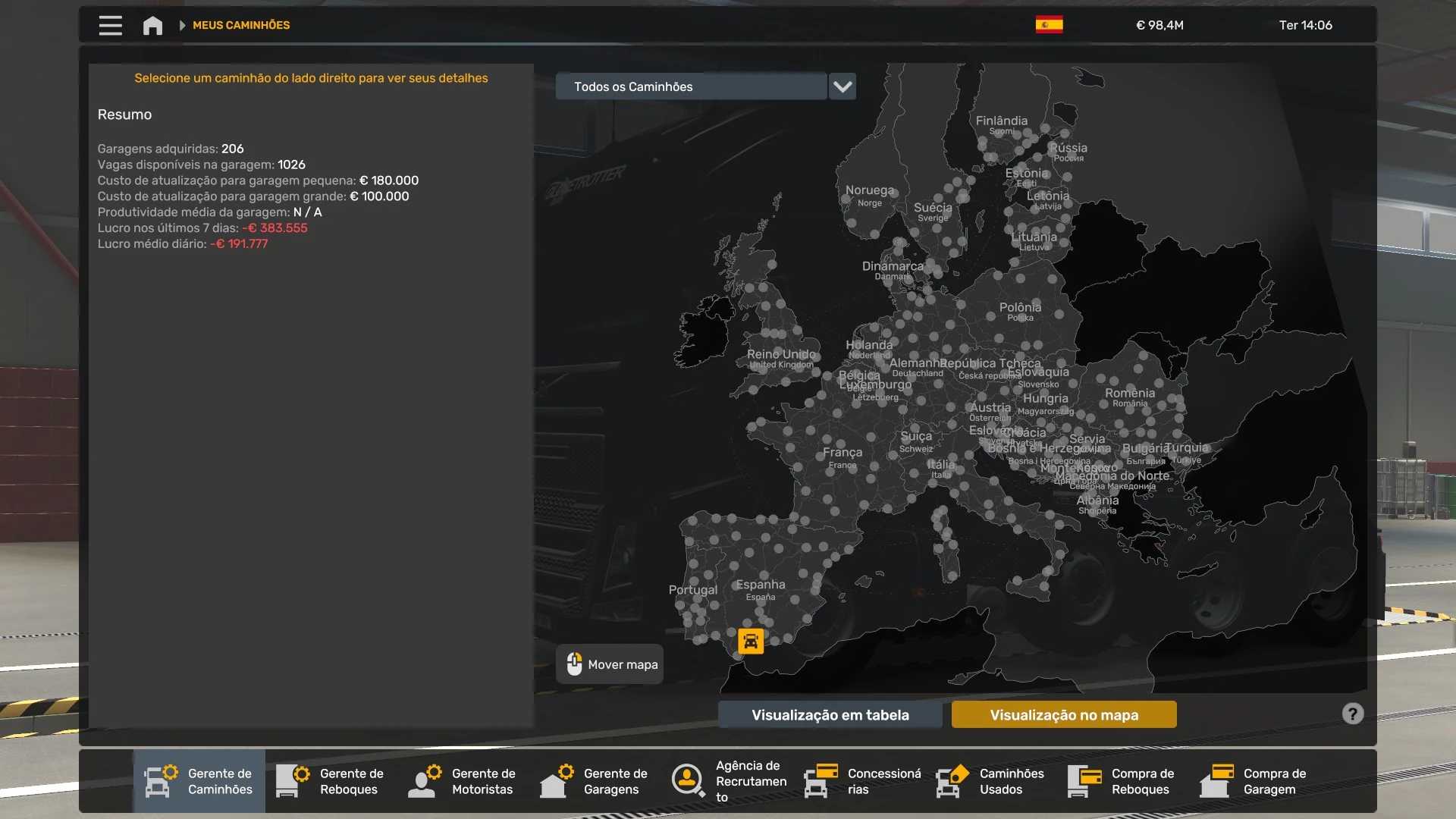Image resolution: width=1456 pixels, height=819 pixels.
Task: Open the help question mark icon
Action: pos(1352,714)
